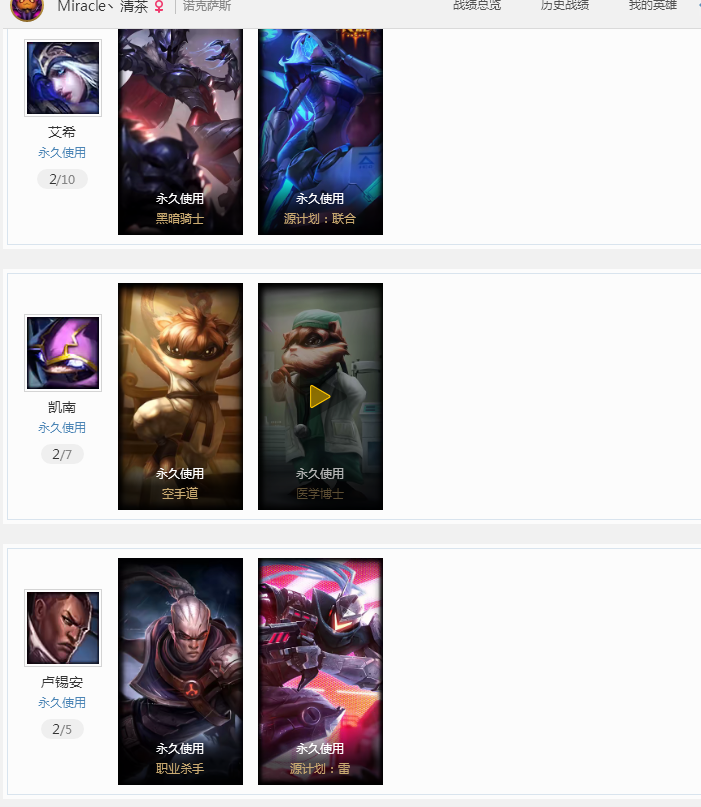Switch to the 历史战绩 tab
Screen dimensions: 701x807
pyautogui.click(x=565, y=6)
